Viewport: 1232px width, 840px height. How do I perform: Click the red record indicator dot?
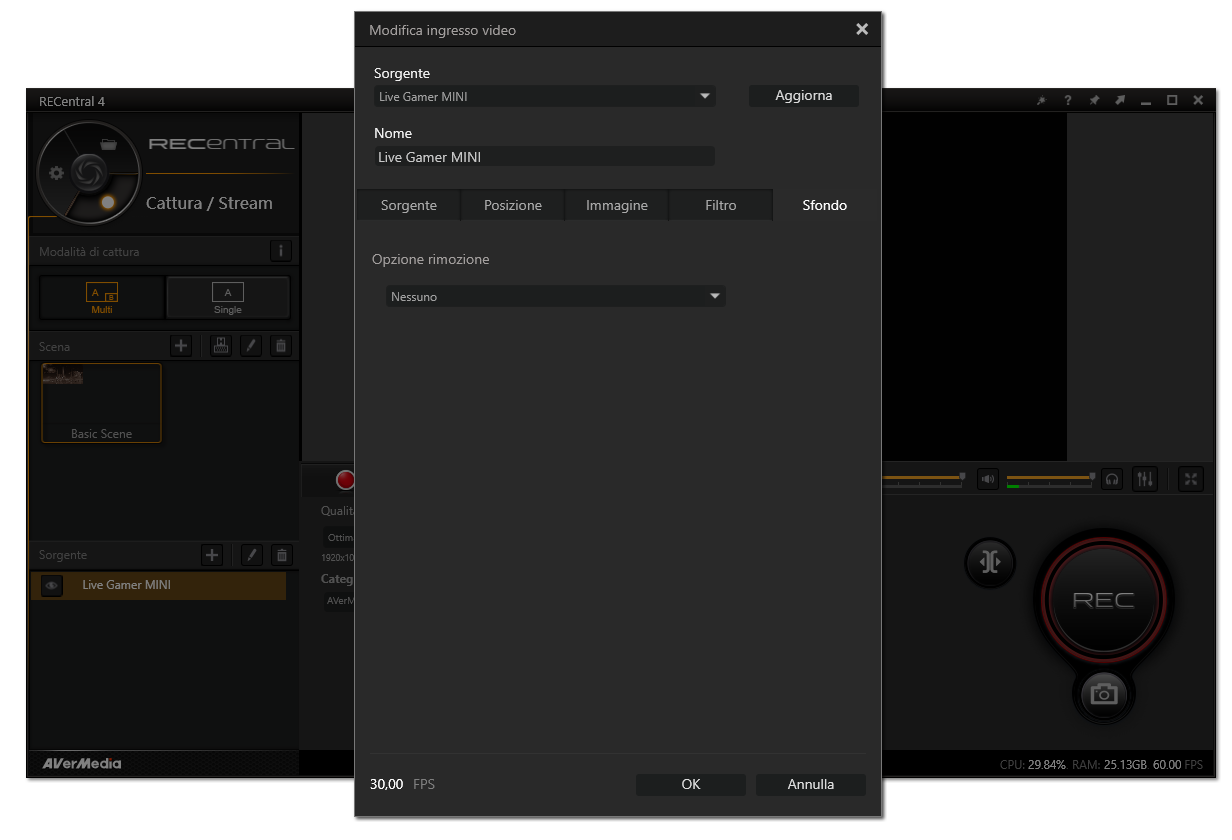click(346, 480)
